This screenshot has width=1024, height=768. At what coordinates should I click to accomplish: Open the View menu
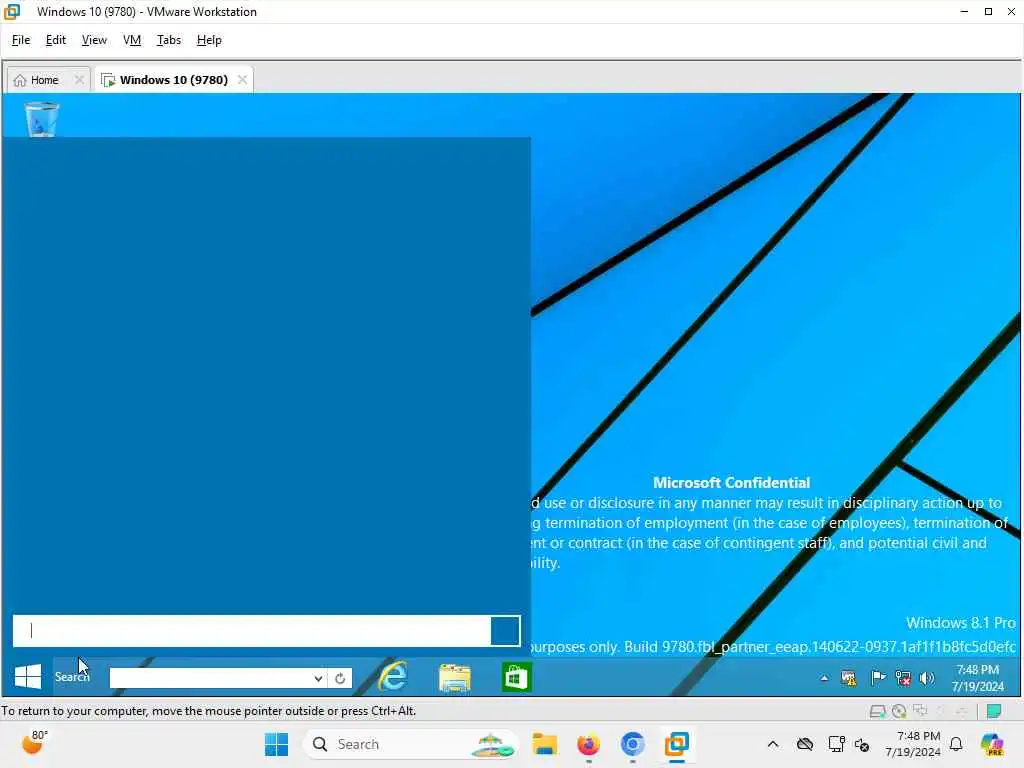tap(94, 40)
